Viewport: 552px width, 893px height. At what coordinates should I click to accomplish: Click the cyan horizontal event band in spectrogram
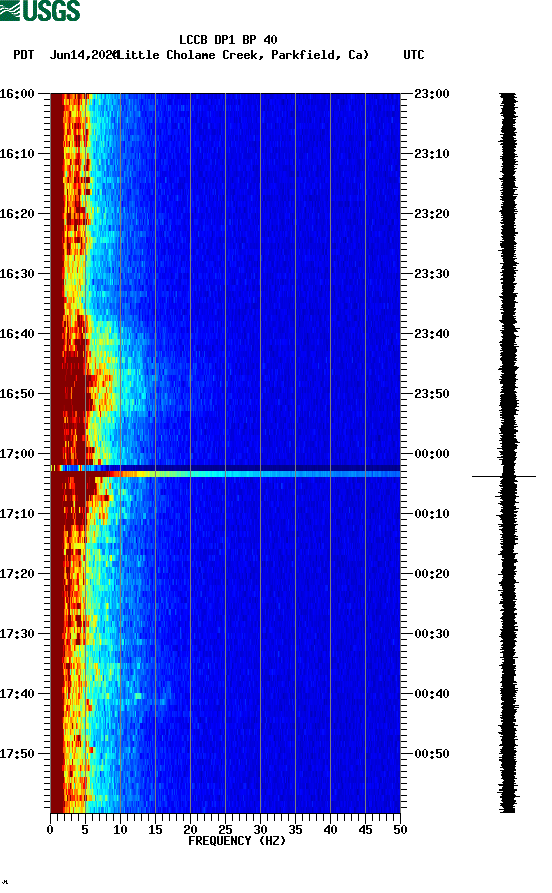click(x=226, y=473)
